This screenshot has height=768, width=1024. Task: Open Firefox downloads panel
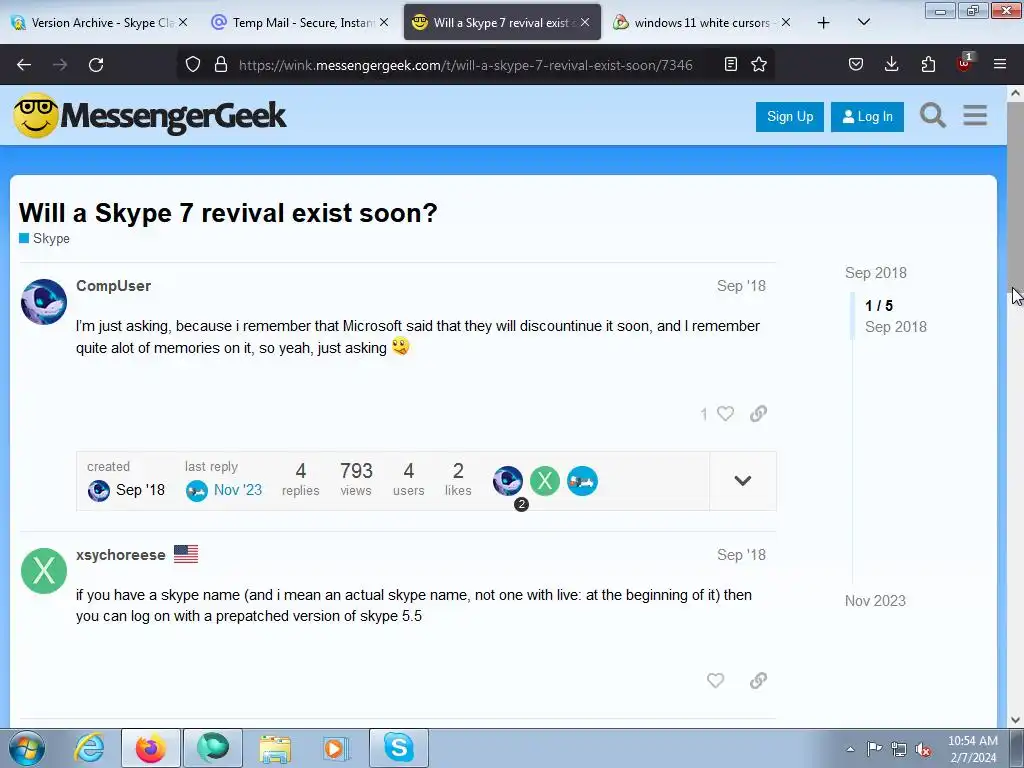click(x=891, y=64)
